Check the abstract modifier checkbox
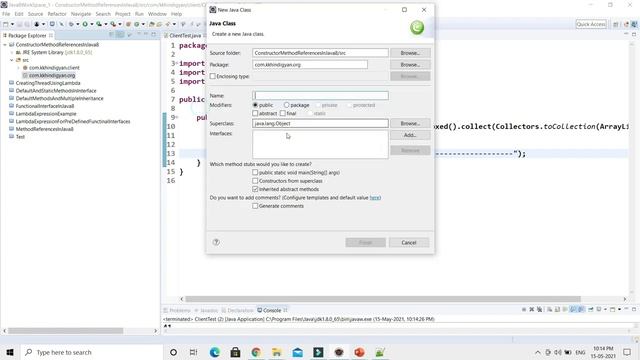 [255, 113]
